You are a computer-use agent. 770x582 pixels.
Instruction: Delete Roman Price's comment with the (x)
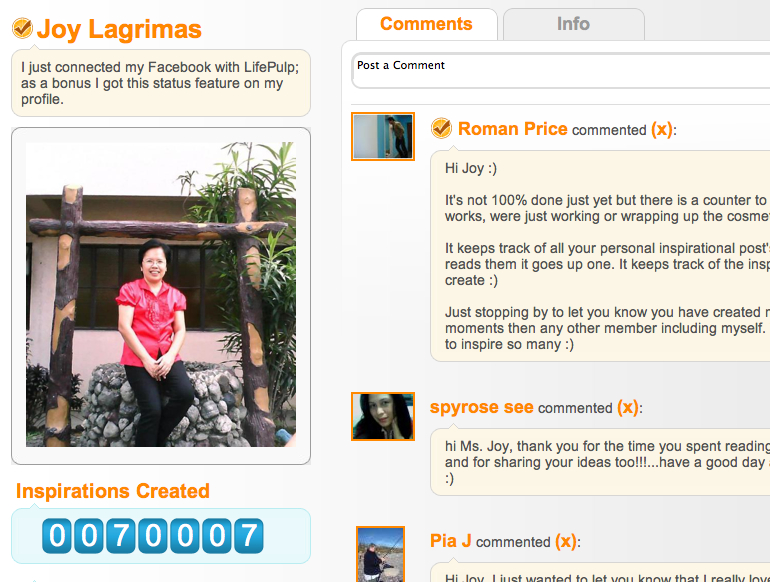point(662,129)
